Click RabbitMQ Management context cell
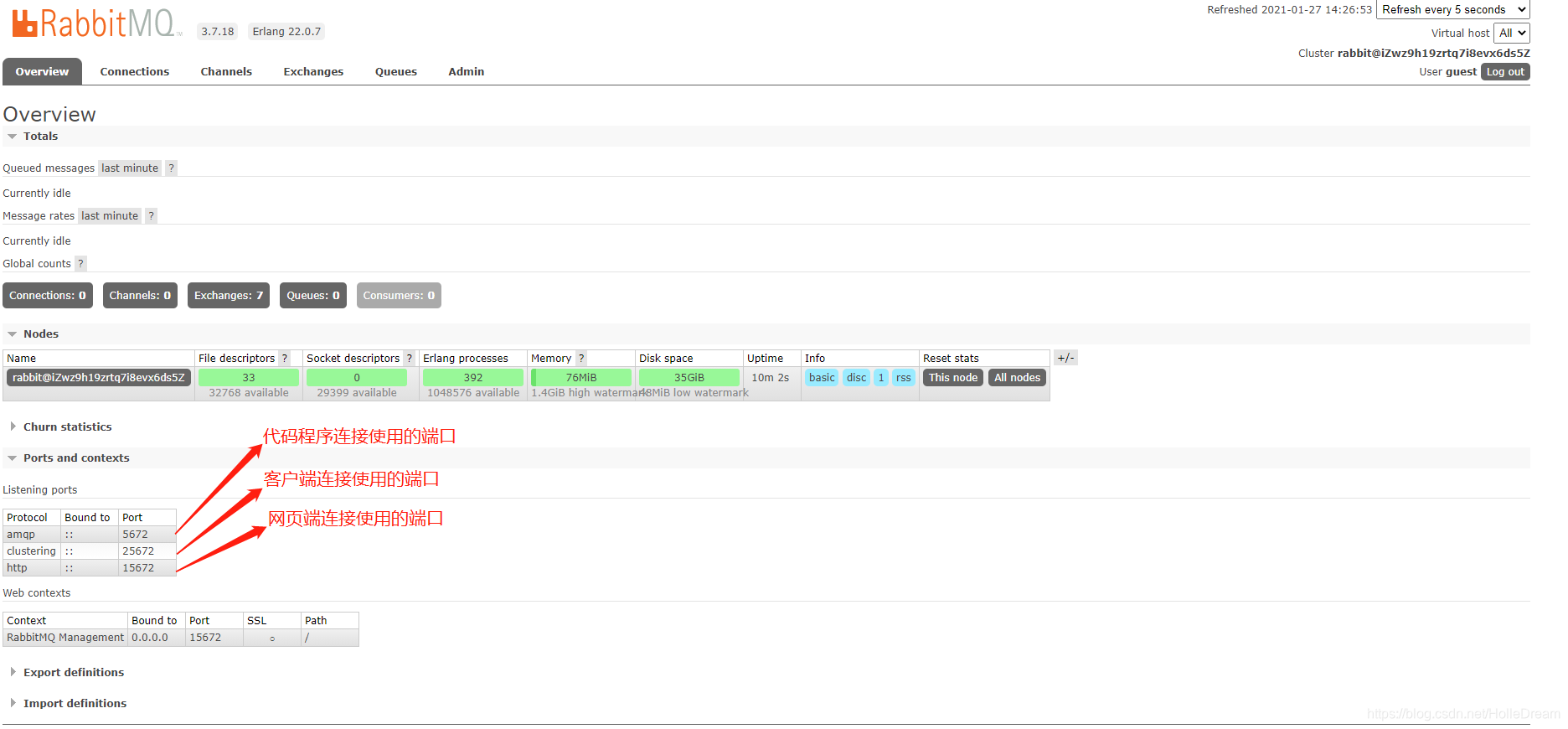Screen dimensions: 1568x729 [x=65, y=637]
